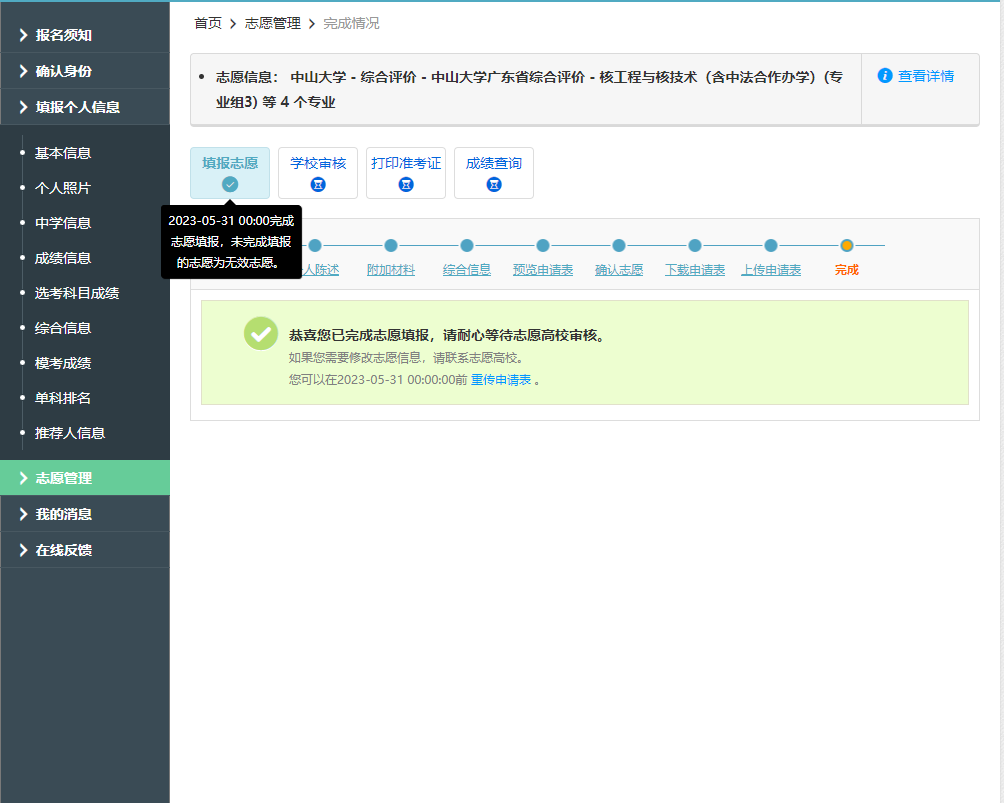Click the step dot above 预览申请表

[543, 245]
